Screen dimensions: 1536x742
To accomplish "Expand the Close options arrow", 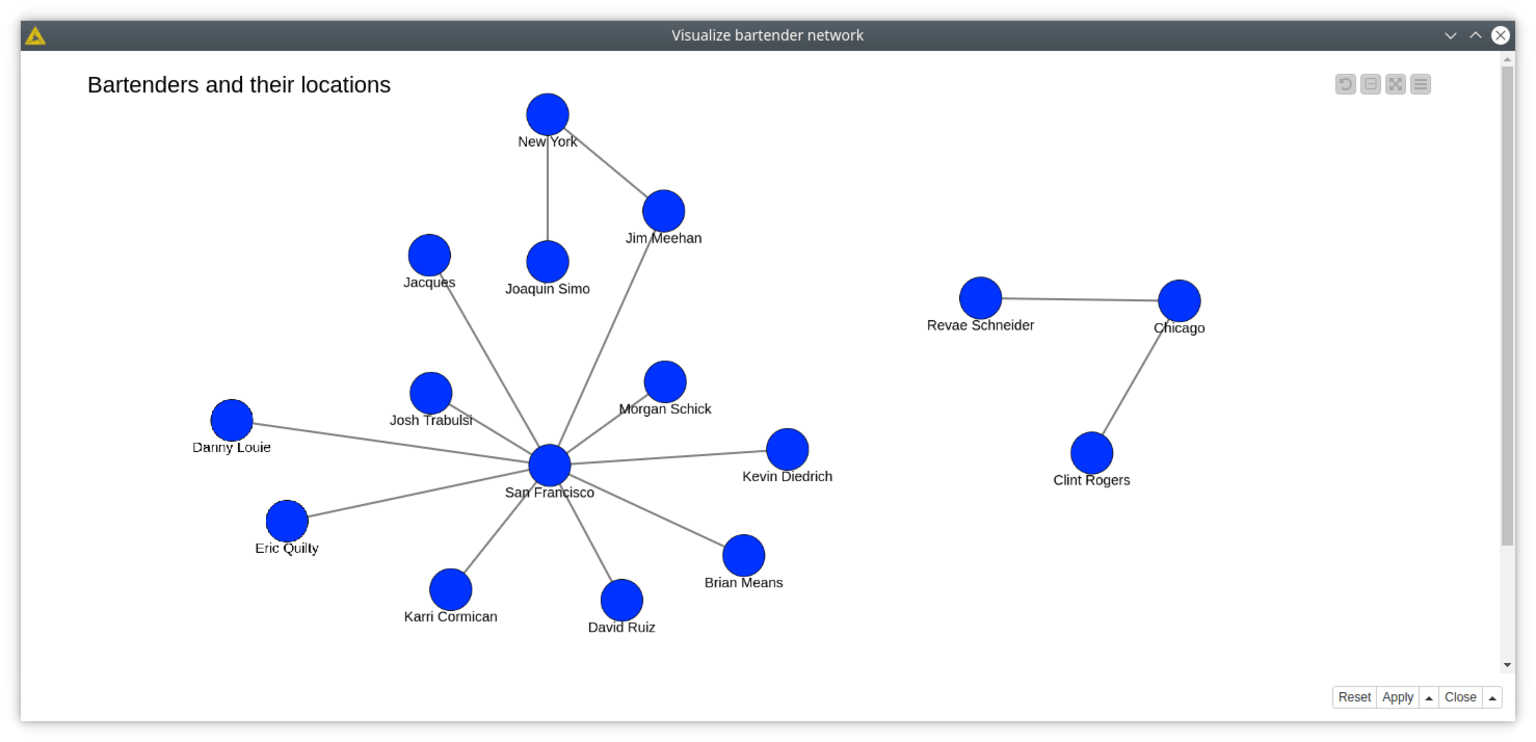I will coord(1492,697).
